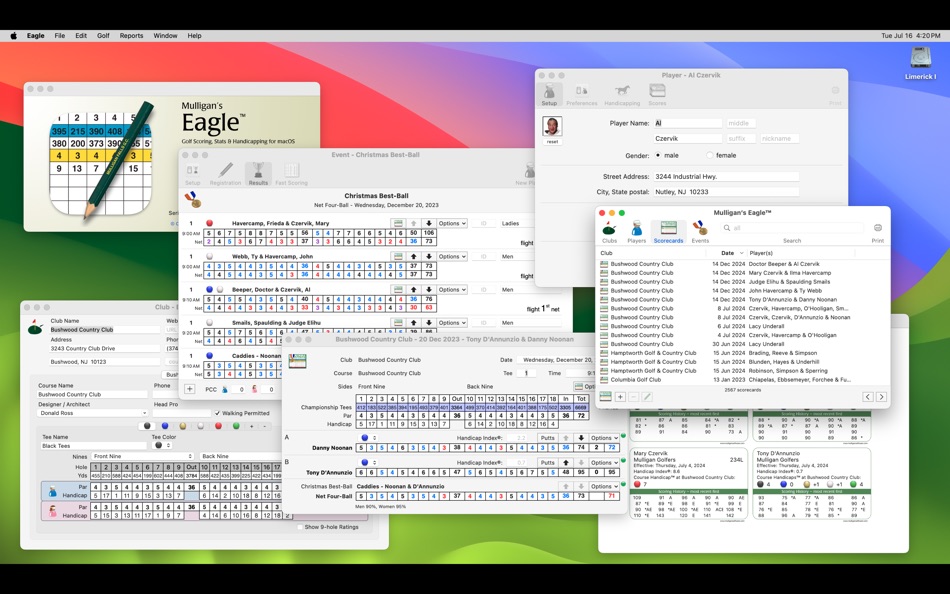Open the Events list using the Events icon

click(700, 230)
